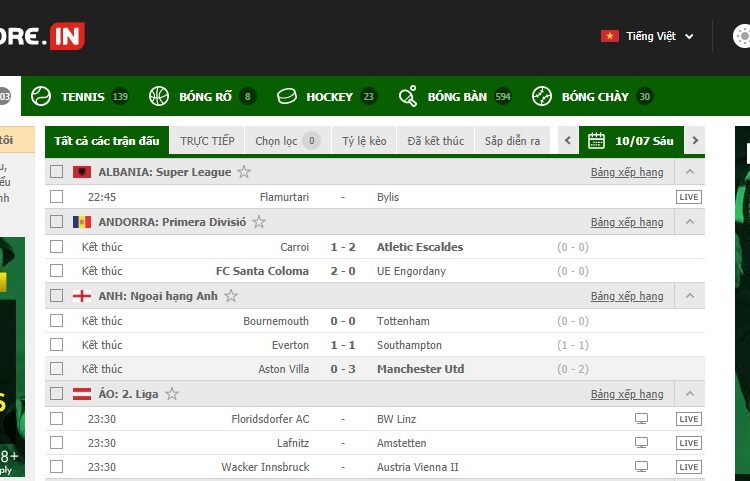Tick the Aston Villa vs Manchester Utd checkbox

56,369
